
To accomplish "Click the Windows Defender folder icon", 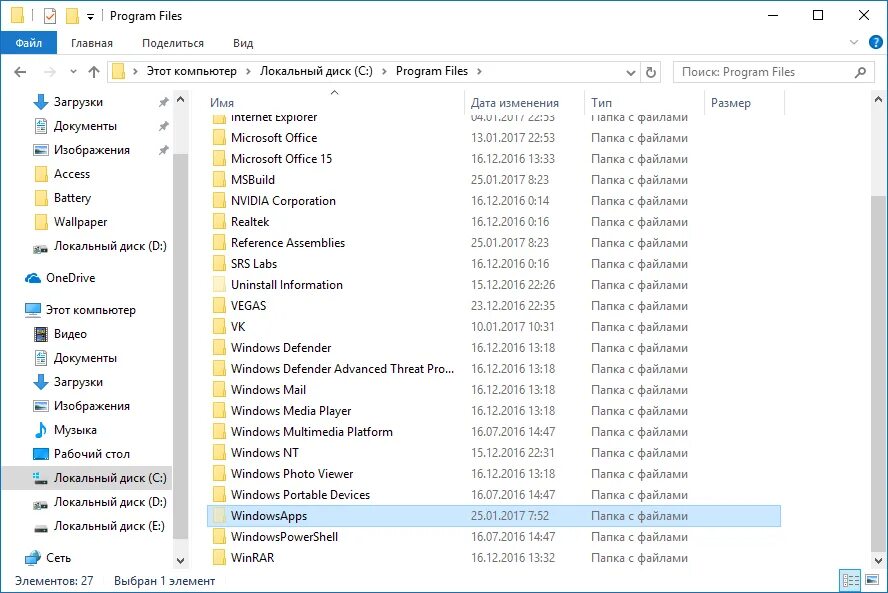I will [219, 347].
